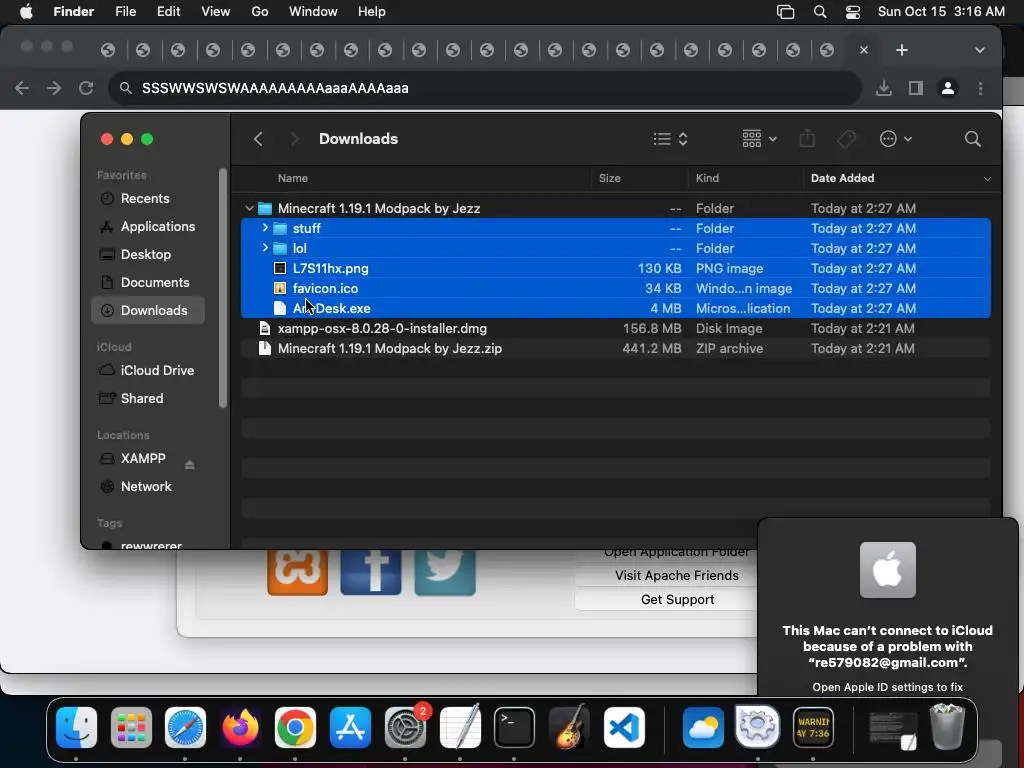
Task: Collapse Minecraft 1.19.1 Modpack by Jezz folder
Action: (249, 208)
